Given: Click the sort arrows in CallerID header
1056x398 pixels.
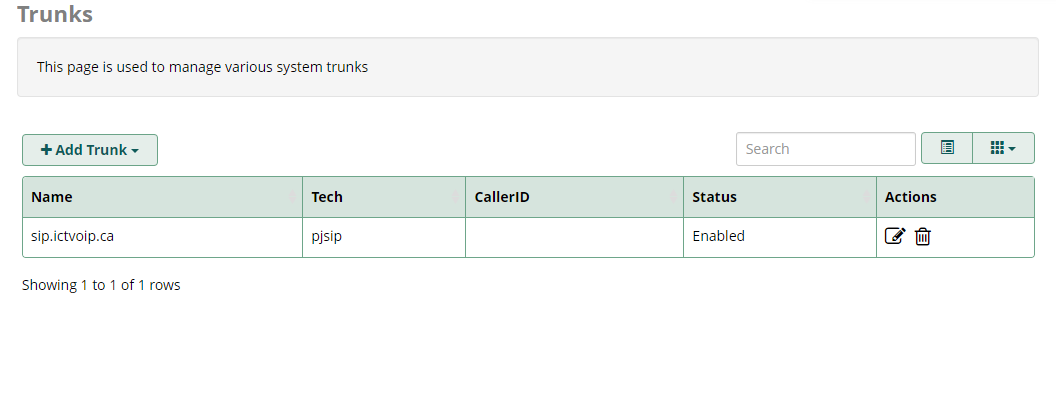Looking at the screenshot, I should click(674, 197).
